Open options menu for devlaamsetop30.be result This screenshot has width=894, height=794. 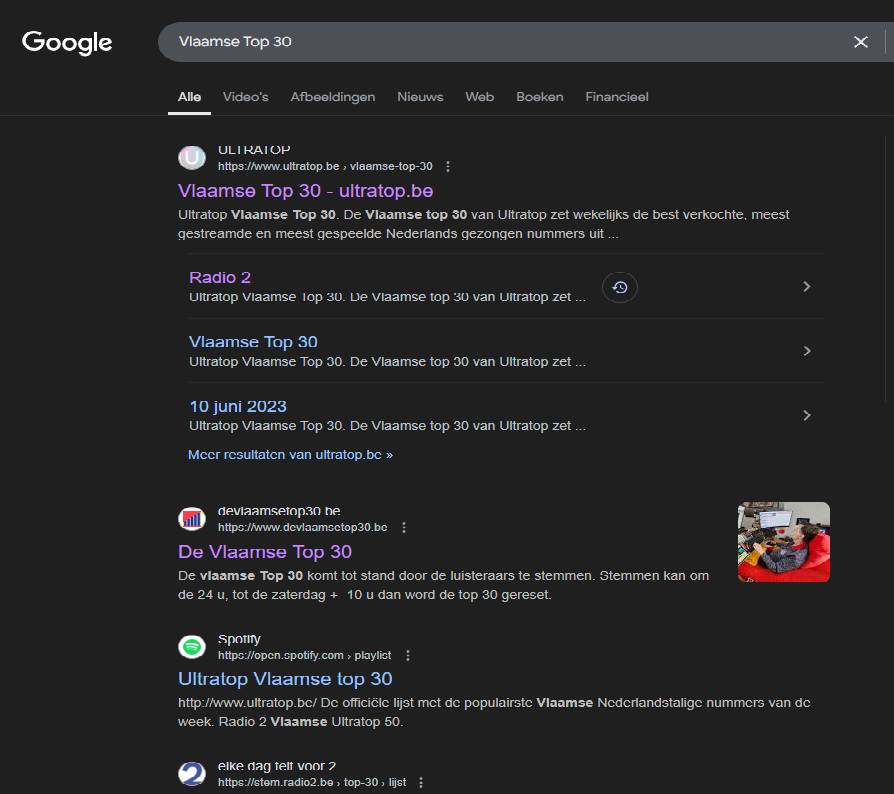[x=404, y=528]
